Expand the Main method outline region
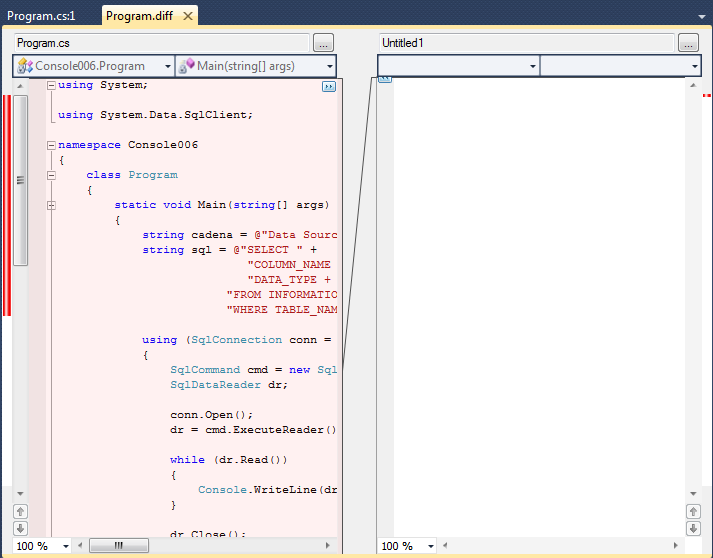The width and height of the screenshot is (713, 558). coord(50,205)
